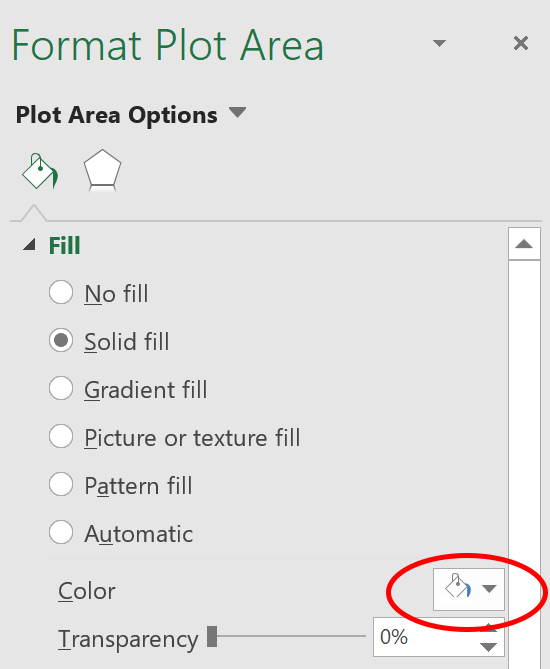Open the fill color dropdown arrow
Screen dimensions: 550x669
click(489, 589)
